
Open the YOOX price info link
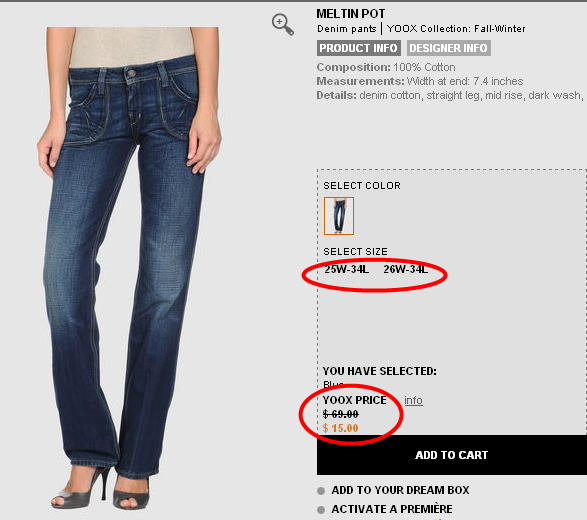point(413,400)
